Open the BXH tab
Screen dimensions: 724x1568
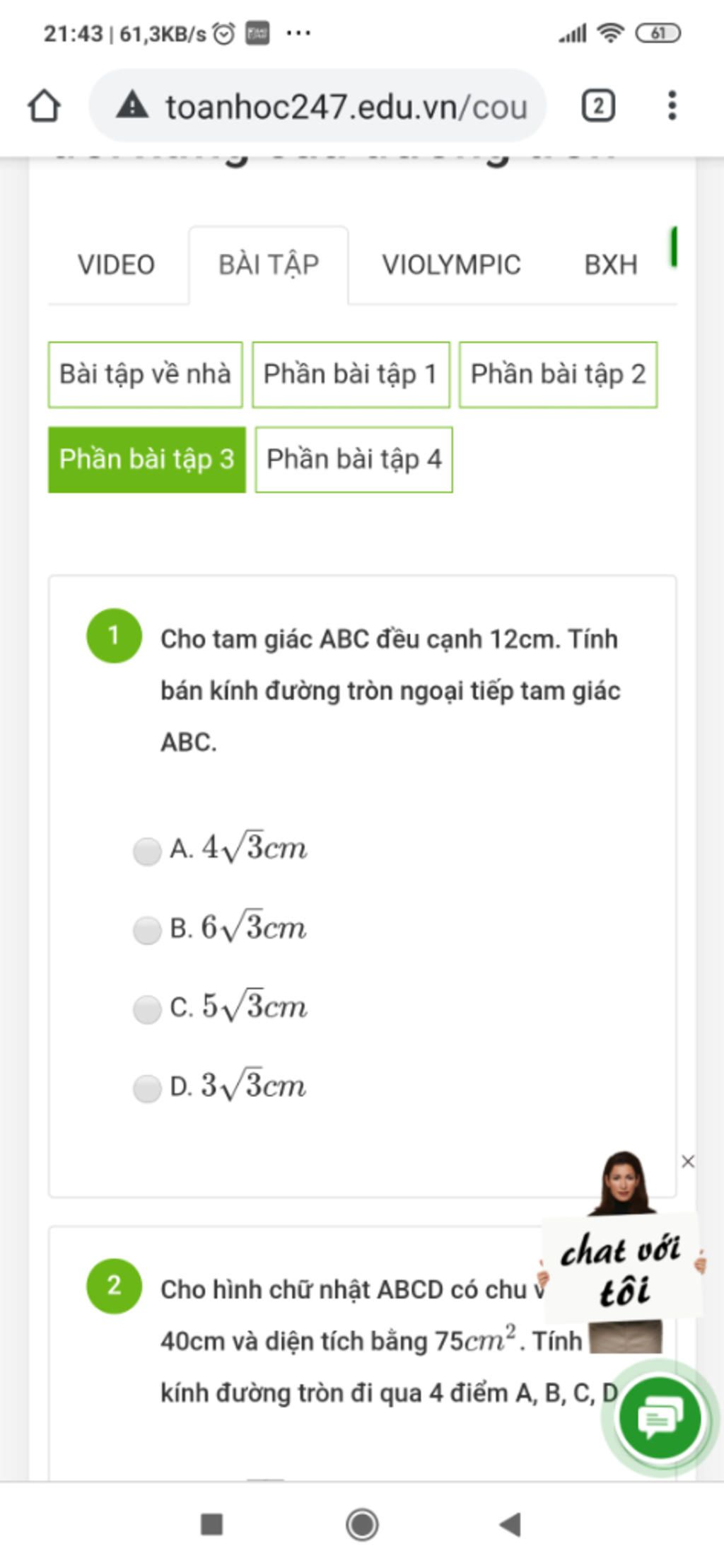pos(611,265)
